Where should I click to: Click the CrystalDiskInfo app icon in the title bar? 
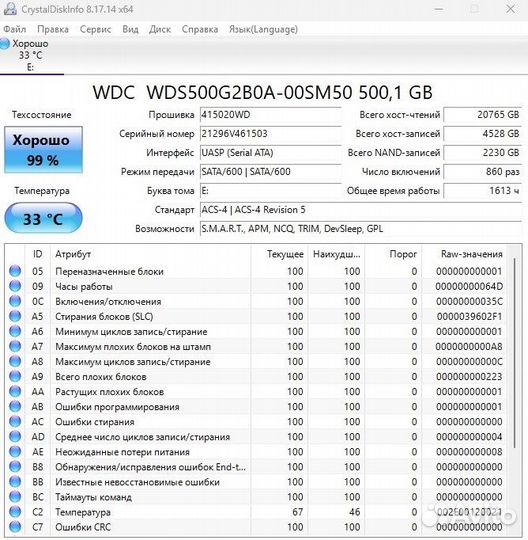[x=10, y=9]
